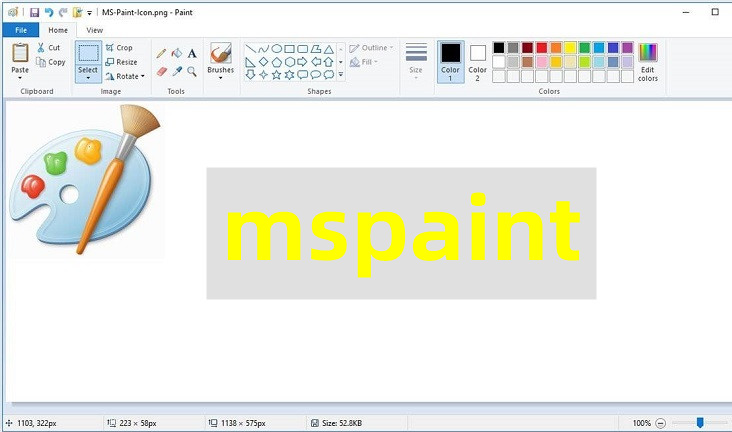Open the Rotate dropdown menu

(x=142, y=76)
